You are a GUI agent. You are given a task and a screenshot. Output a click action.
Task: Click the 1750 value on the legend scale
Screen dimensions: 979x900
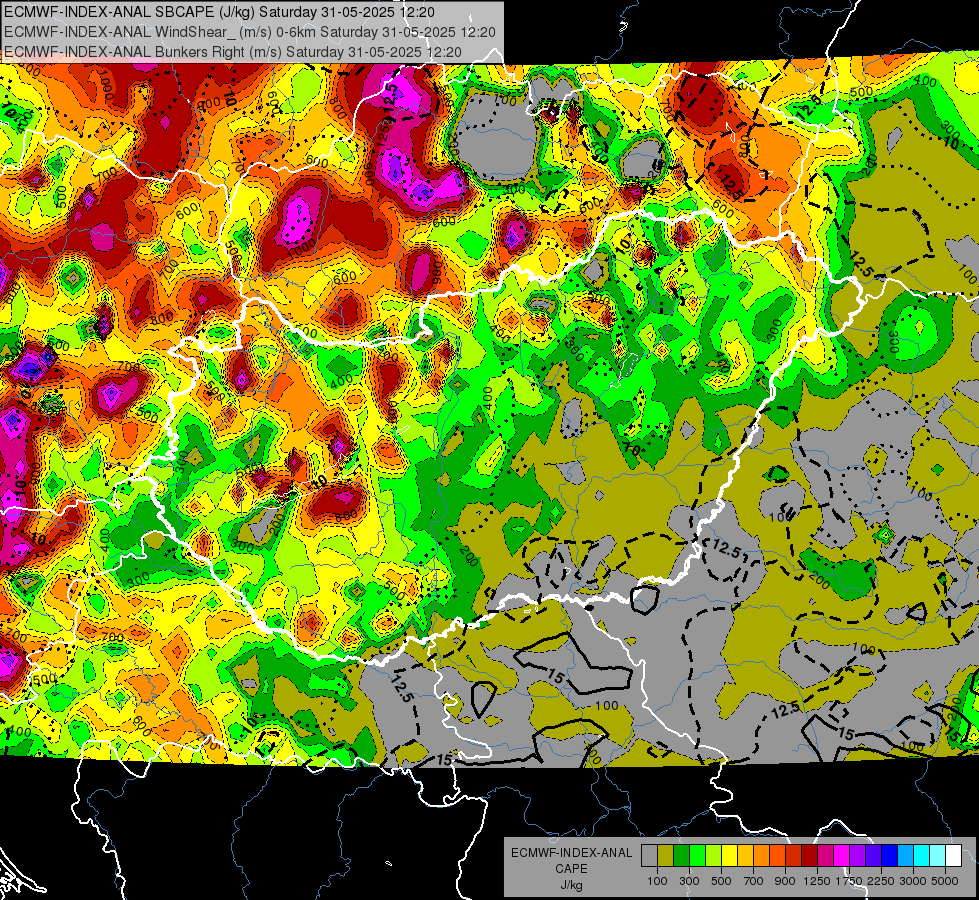point(849,881)
